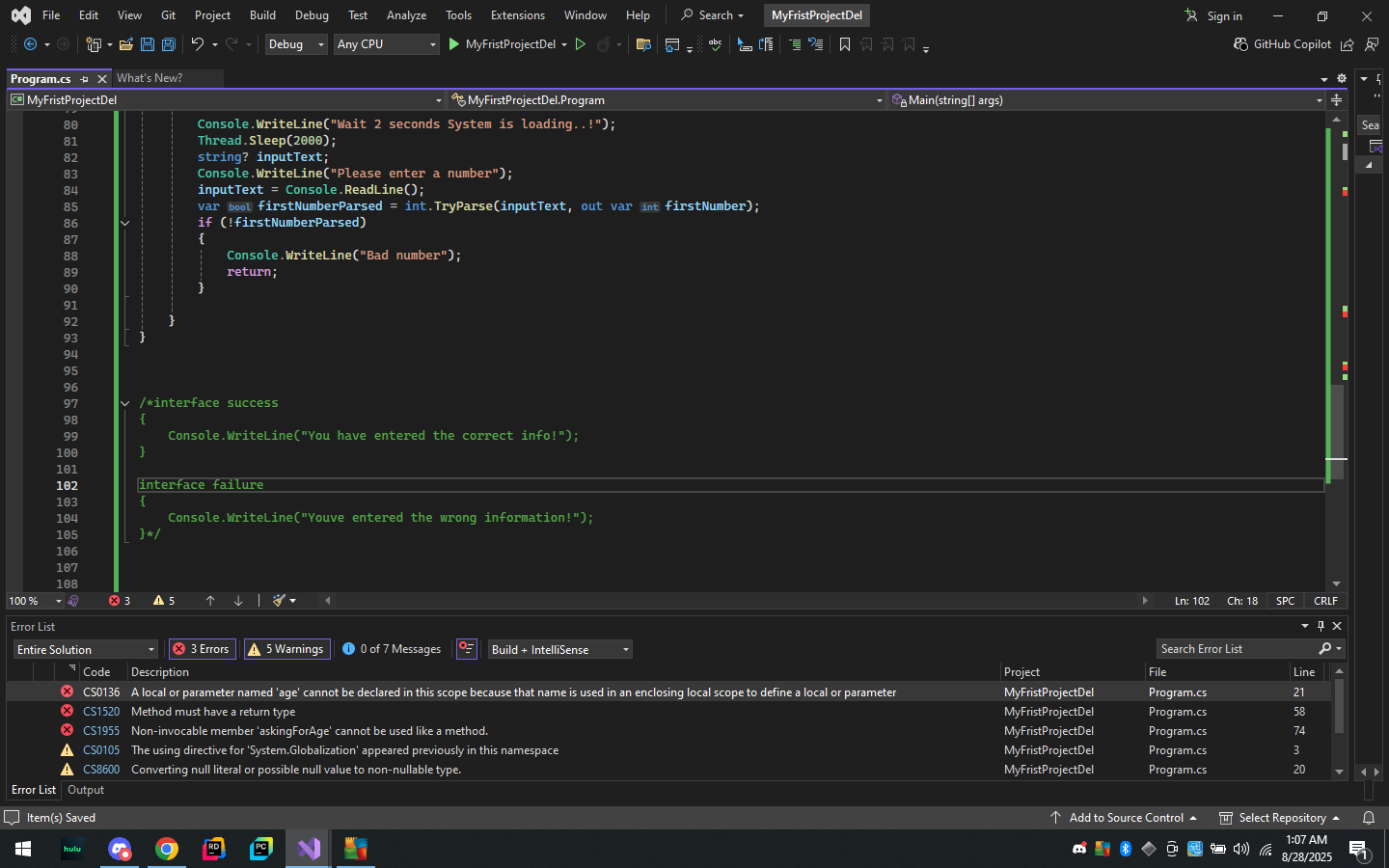Click Start Without Debugging outline play icon
Viewport: 1389px width, 868px height.
(x=581, y=44)
